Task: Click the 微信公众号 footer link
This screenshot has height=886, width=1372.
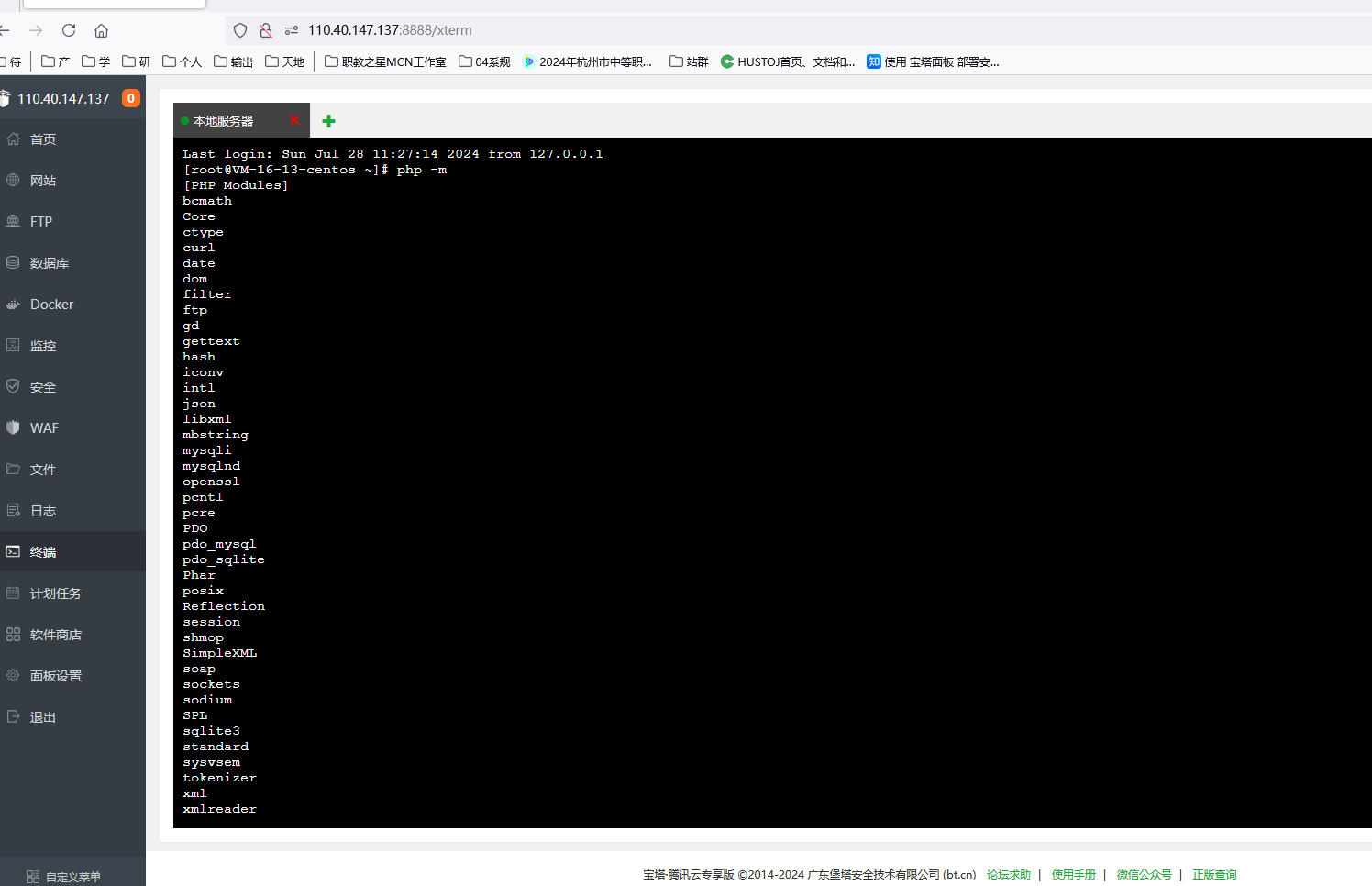Action: point(1145,875)
